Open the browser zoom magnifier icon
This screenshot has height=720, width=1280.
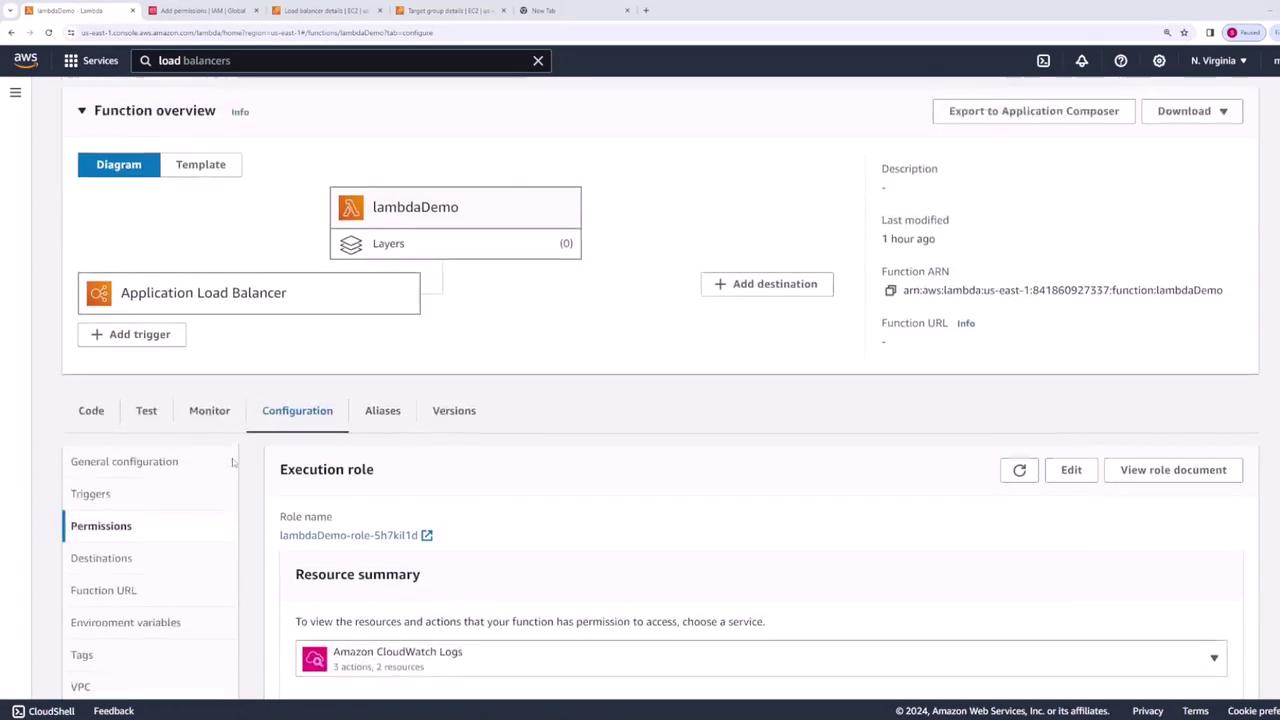[x=1167, y=33]
